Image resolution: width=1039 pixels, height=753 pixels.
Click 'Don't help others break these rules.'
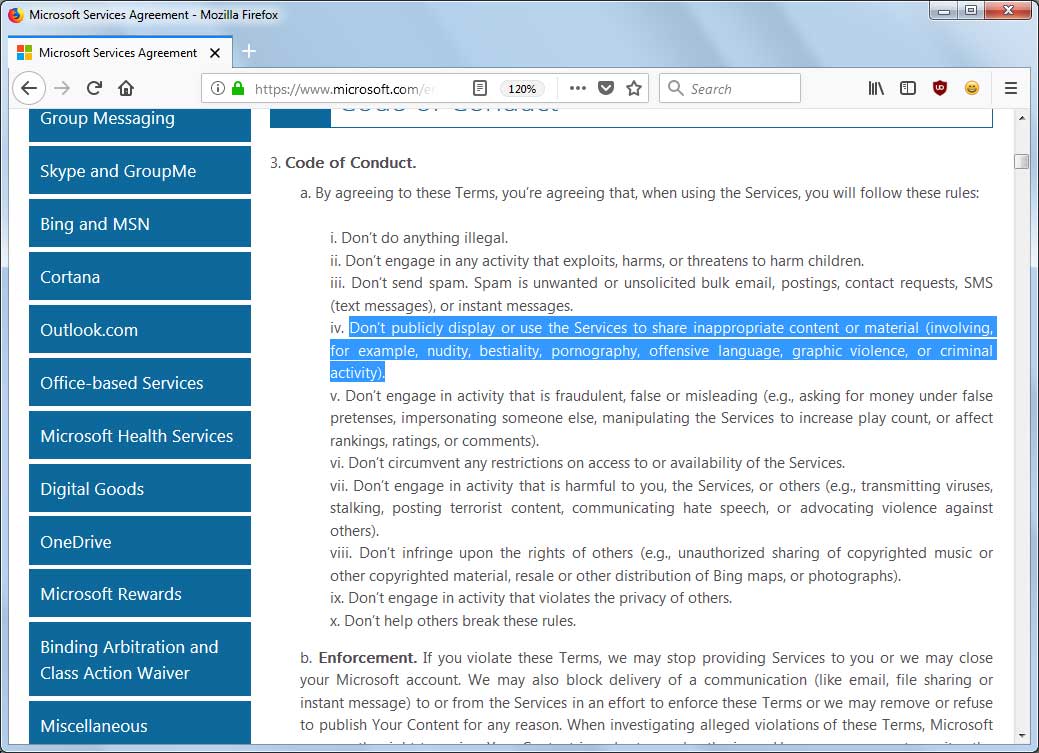pyautogui.click(x=461, y=621)
